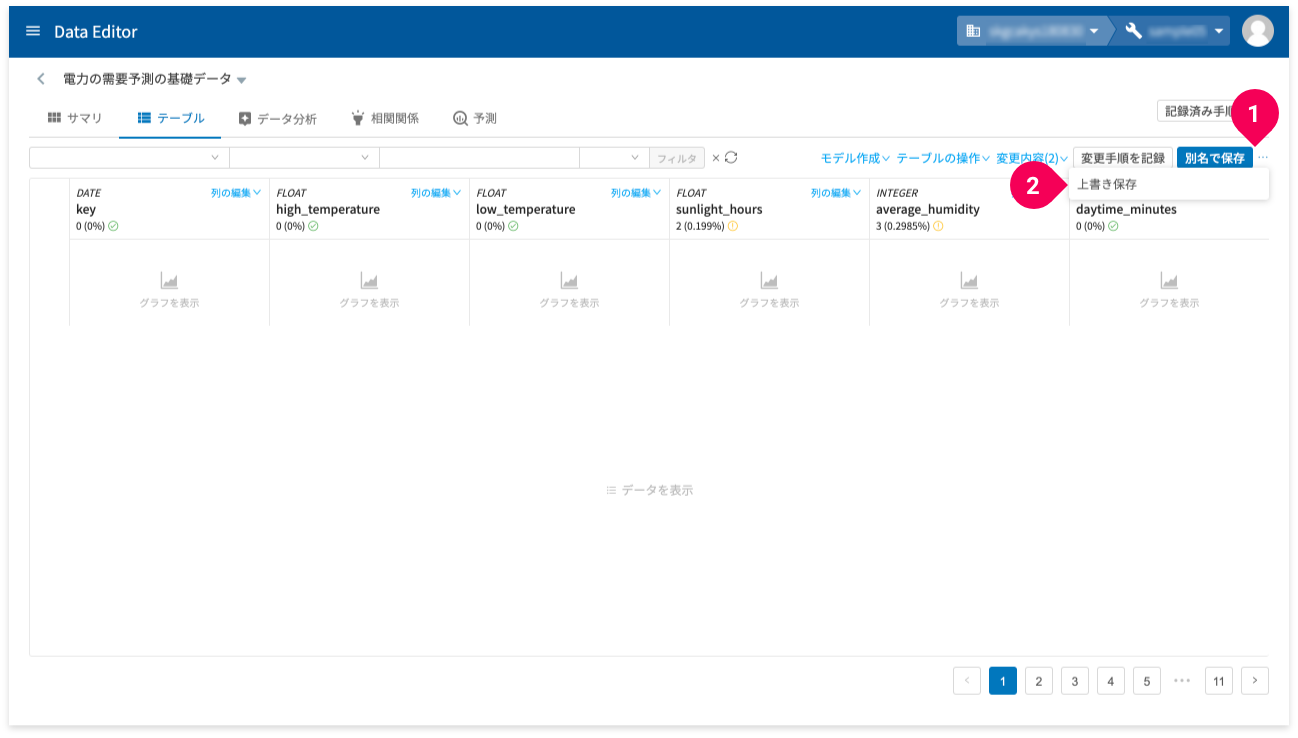
Task: Click the 記録済み手順 button
Action: pos(1200,111)
